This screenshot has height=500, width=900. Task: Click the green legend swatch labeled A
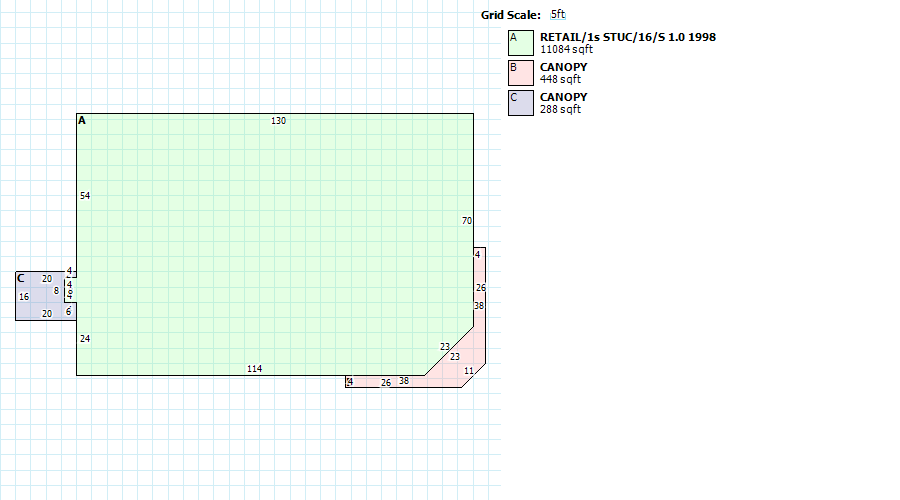coord(520,43)
